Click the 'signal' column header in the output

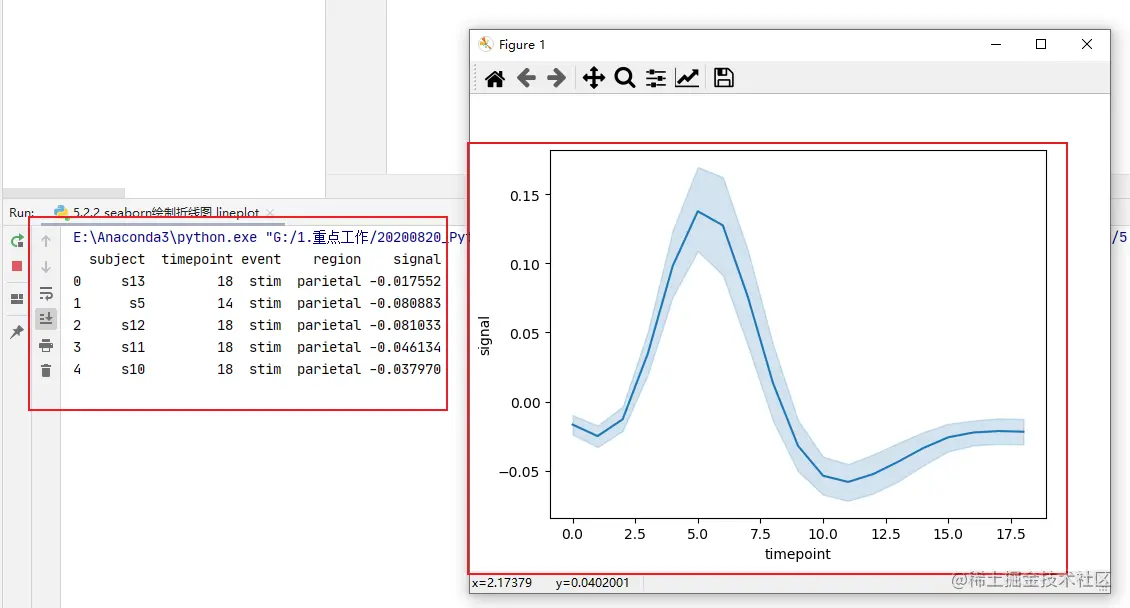click(417, 259)
